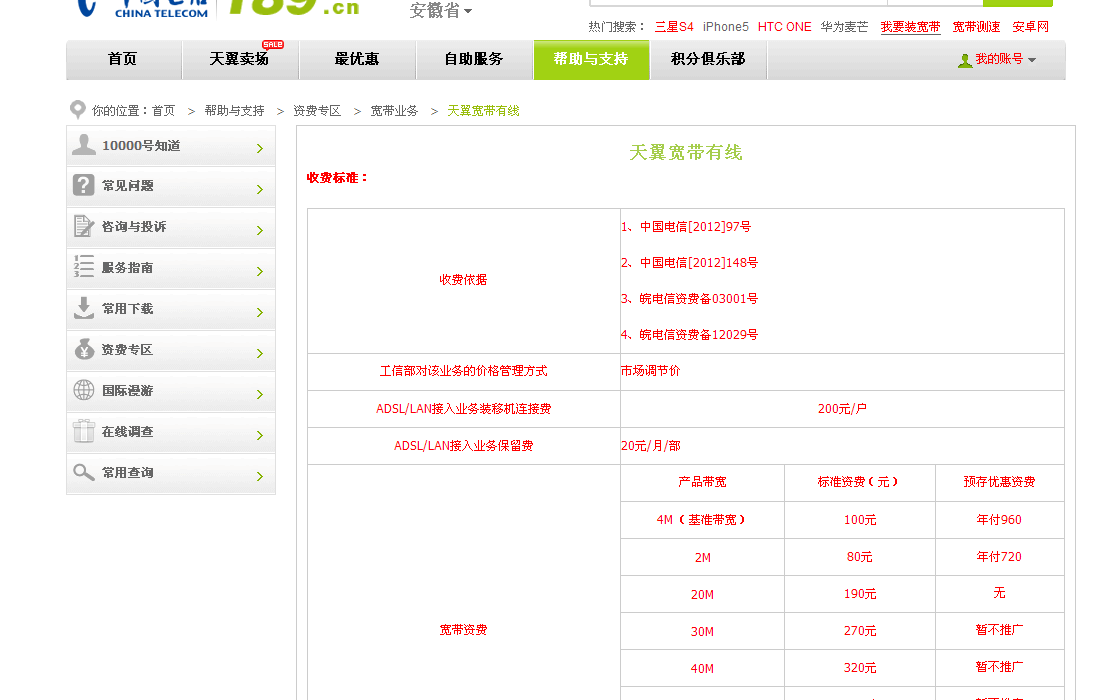Select the 帮助与支持 nav tab

[591, 59]
